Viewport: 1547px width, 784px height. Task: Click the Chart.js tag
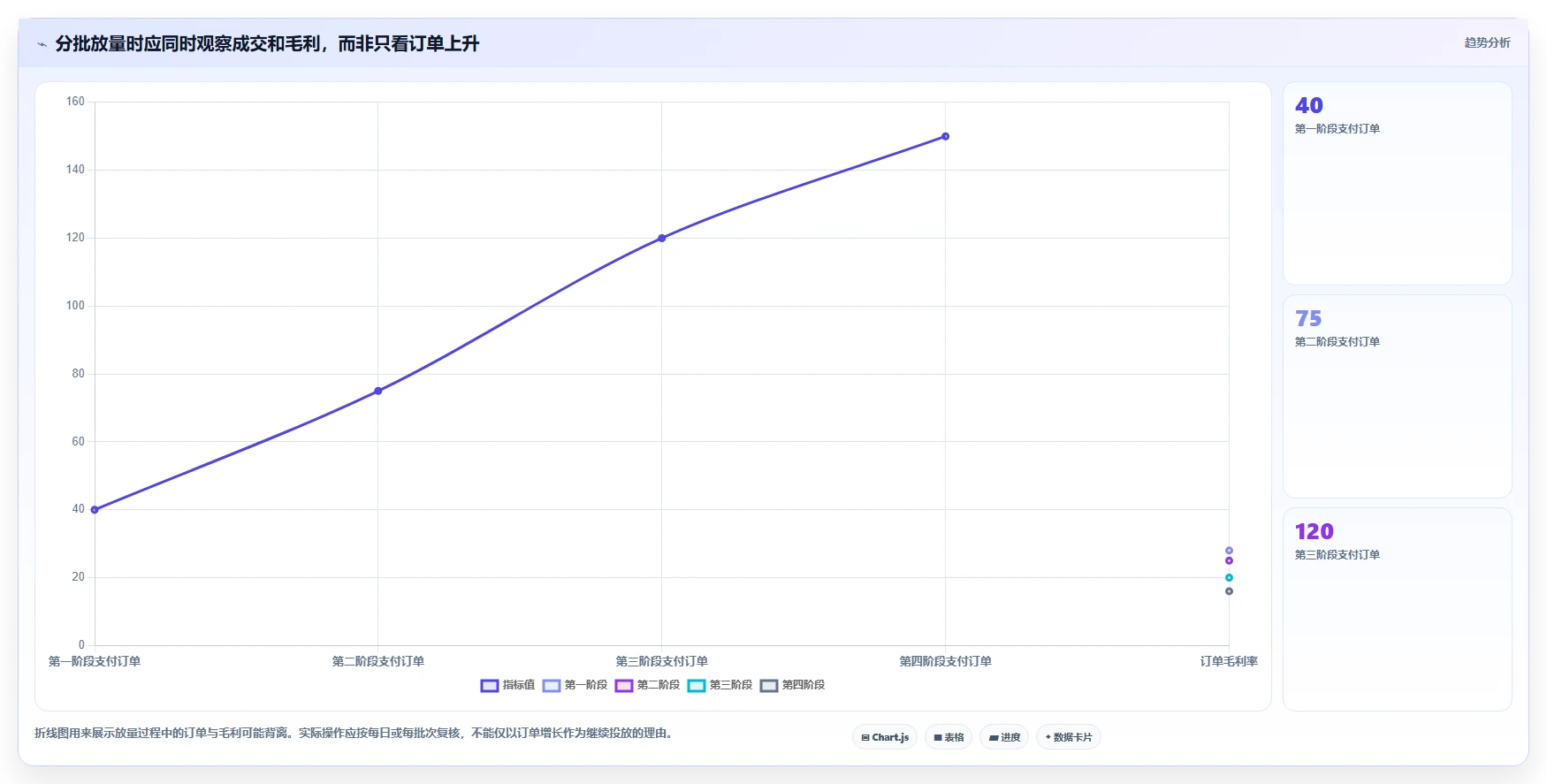point(885,737)
